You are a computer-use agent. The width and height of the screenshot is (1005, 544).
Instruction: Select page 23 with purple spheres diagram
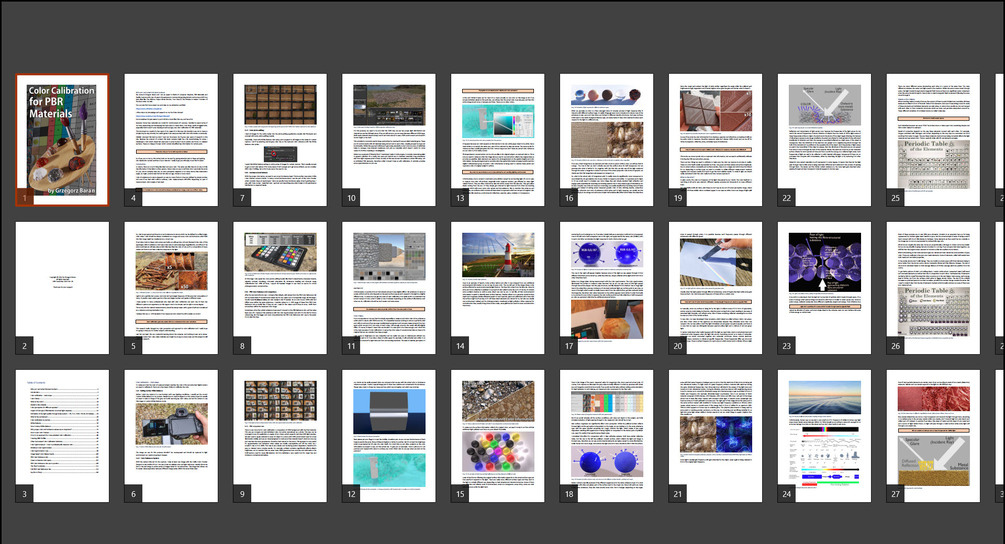pyautogui.click(x=824, y=288)
